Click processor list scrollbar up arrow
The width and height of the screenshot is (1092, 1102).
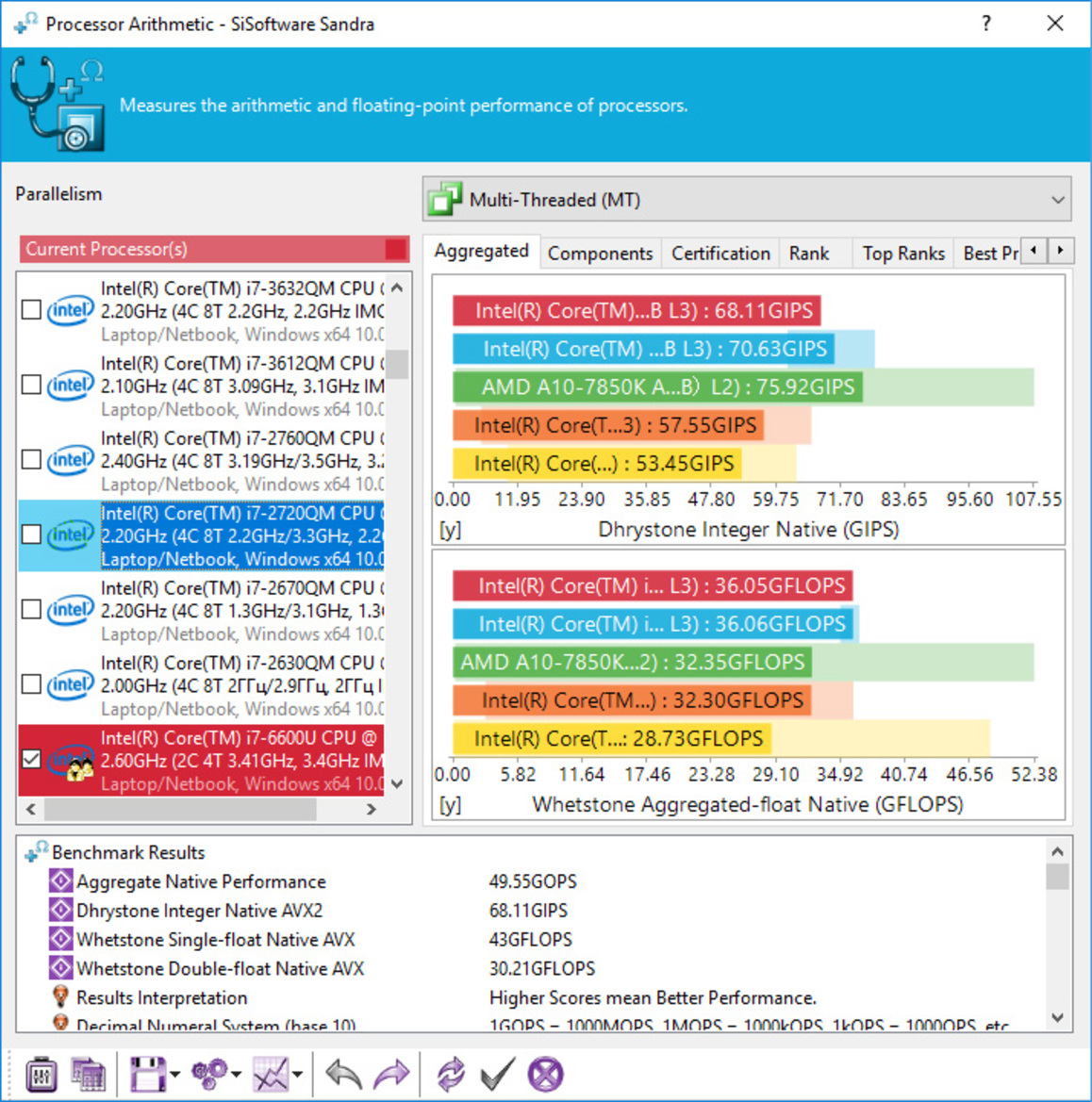coord(397,288)
